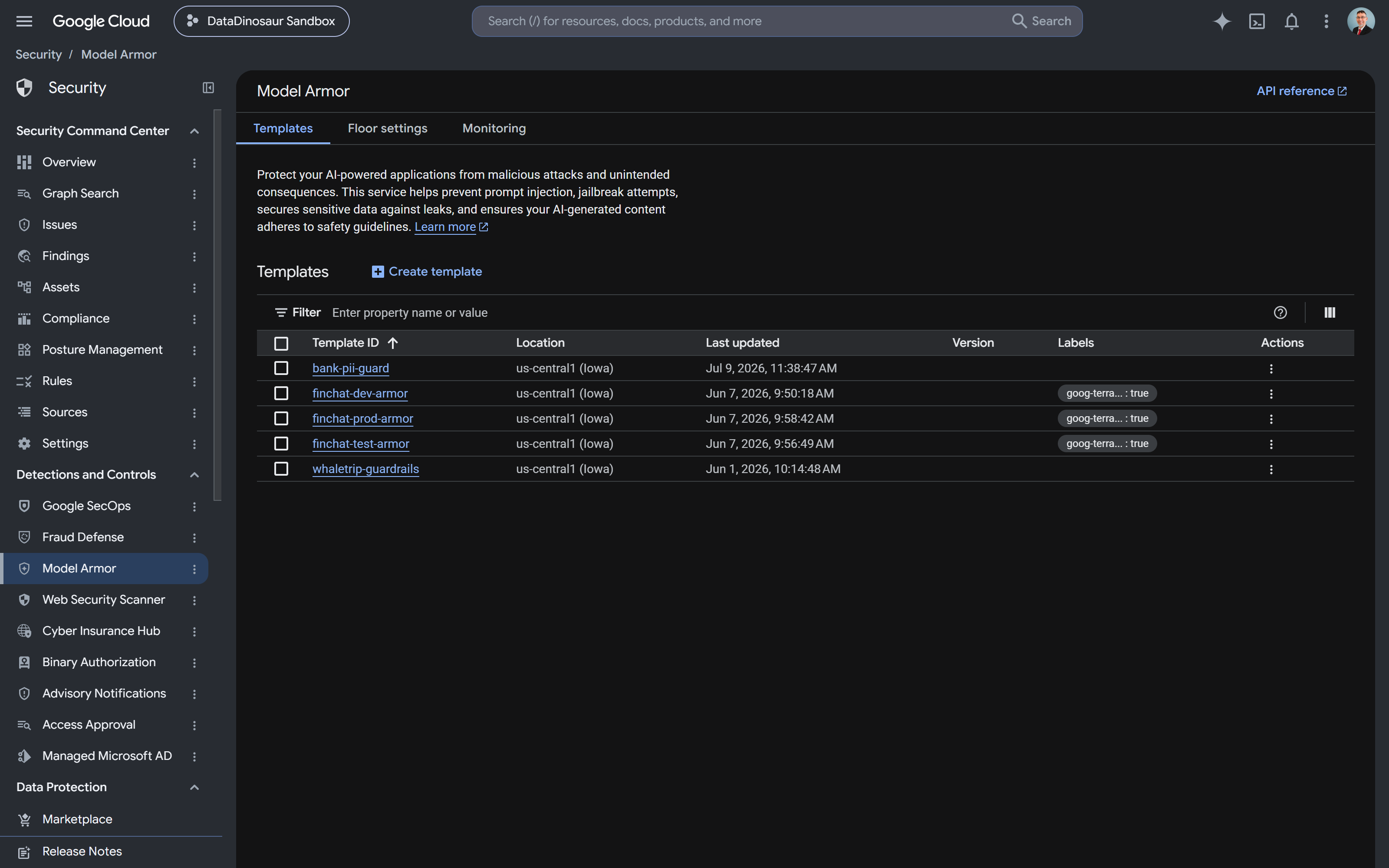1389x868 pixels.
Task: Open more options beside Graph Search
Action: [x=194, y=194]
